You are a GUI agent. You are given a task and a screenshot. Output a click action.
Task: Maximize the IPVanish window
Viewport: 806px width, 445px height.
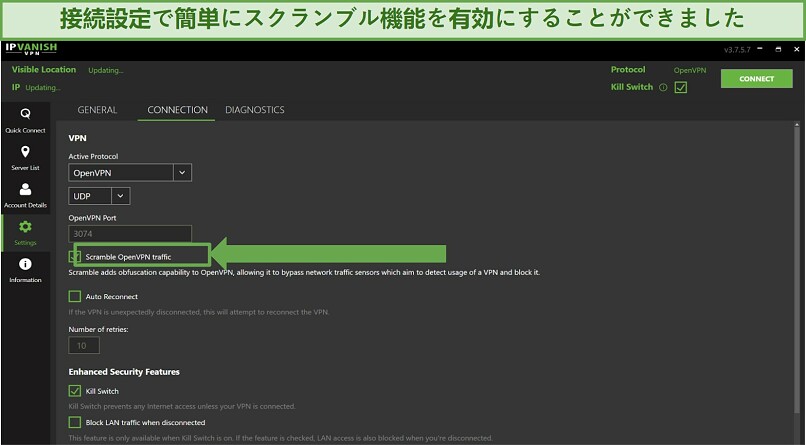point(778,49)
